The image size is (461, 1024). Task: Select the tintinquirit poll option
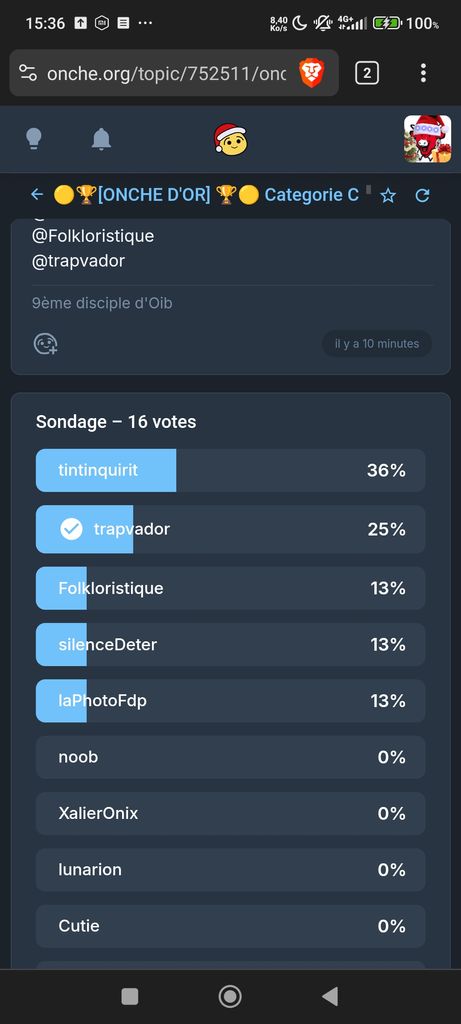230,470
